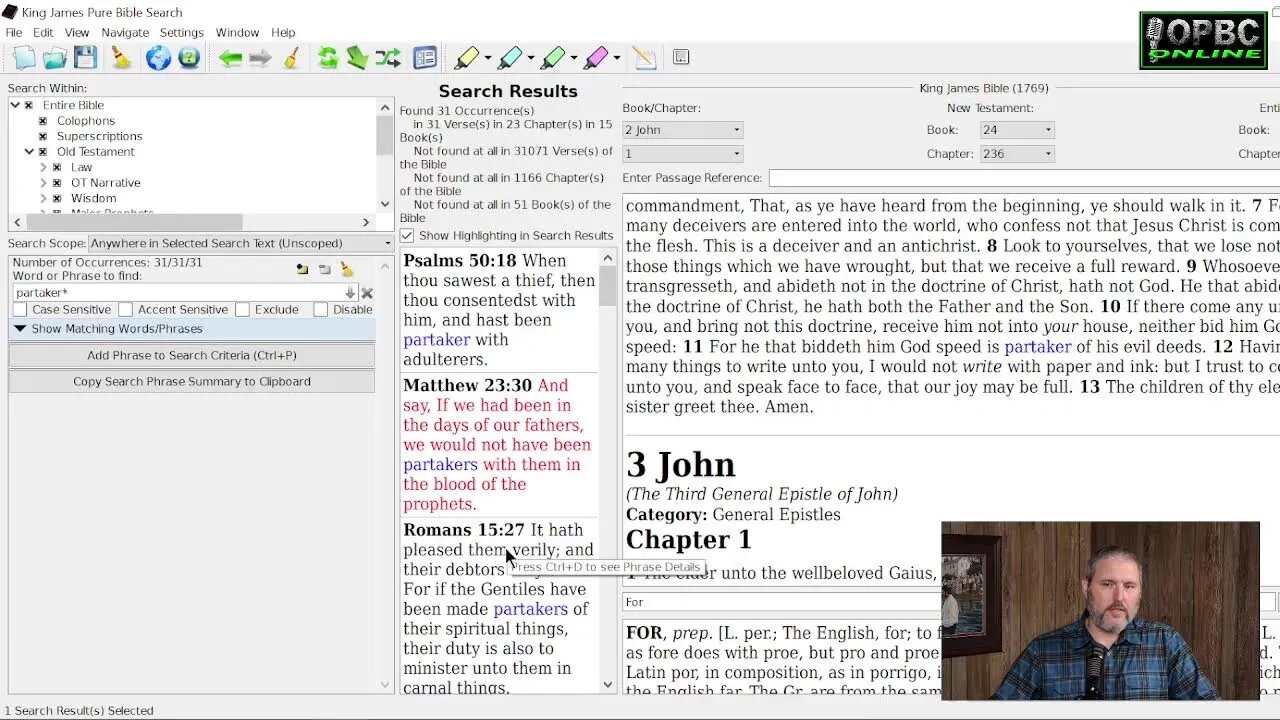Select the Romans 15:27 search result
Viewport: 1280px width, 720px height.
point(499,608)
